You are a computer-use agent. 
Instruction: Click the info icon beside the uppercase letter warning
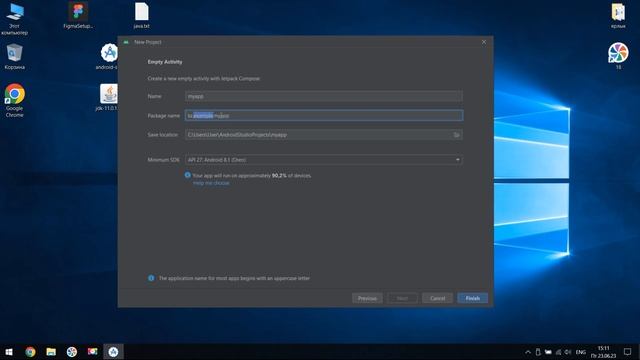click(x=151, y=278)
